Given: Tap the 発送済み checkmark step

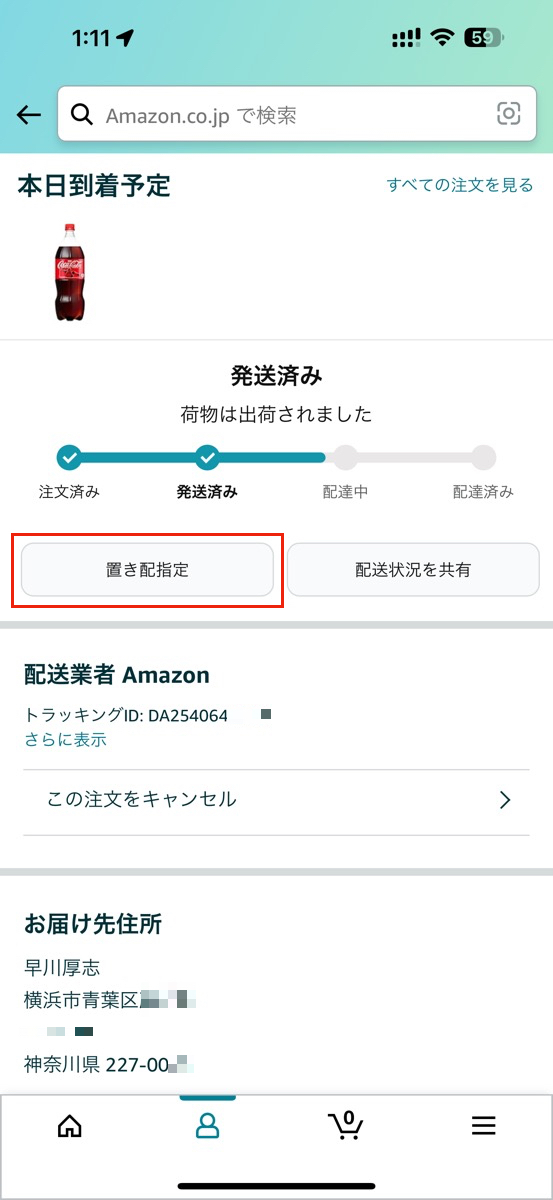Looking at the screenshot, I should click(207, 458).
